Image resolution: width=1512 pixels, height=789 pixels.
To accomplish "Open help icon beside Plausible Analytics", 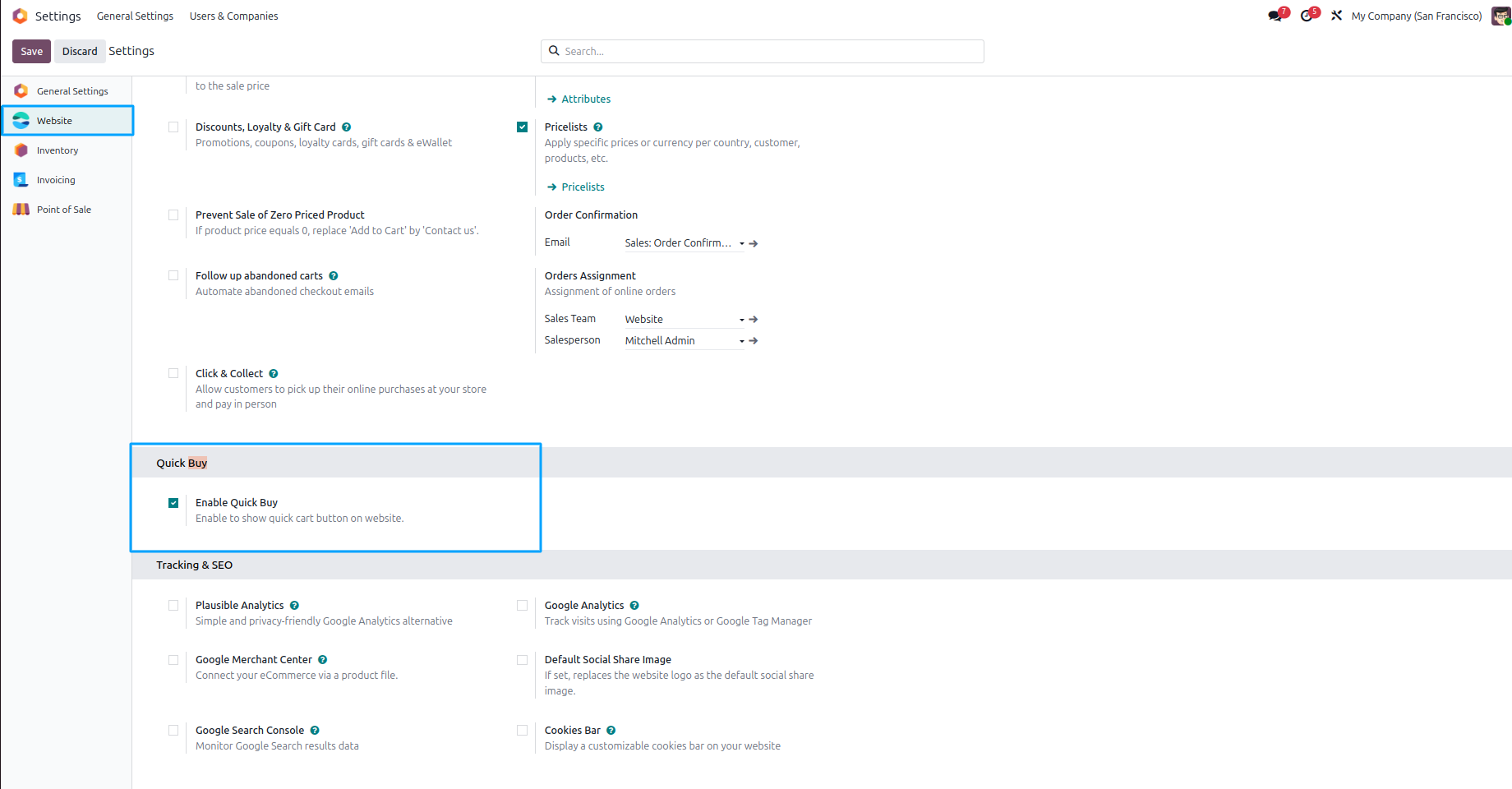I will [294, 606].
